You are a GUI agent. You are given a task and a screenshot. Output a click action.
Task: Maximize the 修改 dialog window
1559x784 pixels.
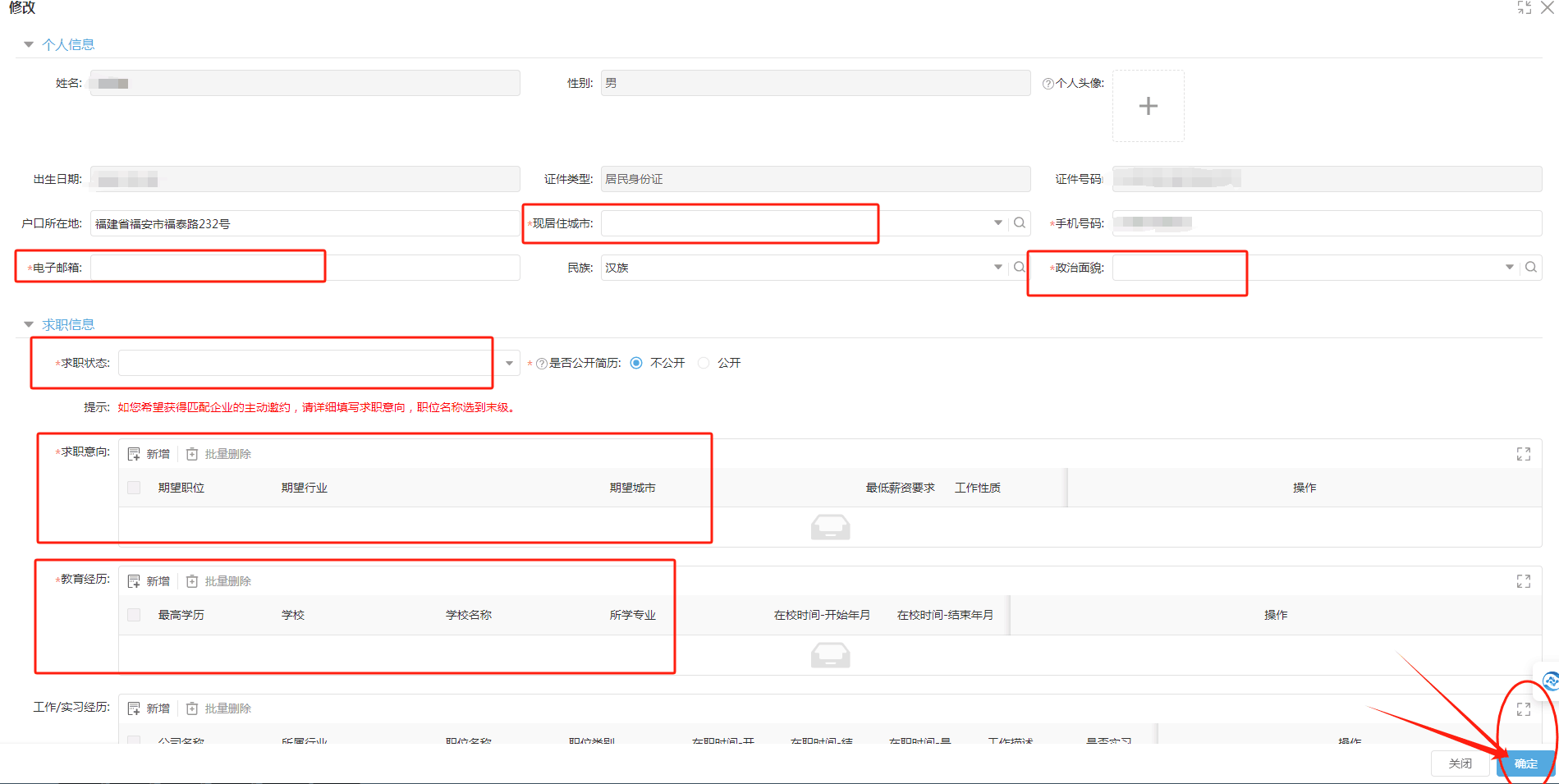(1524, 8)
